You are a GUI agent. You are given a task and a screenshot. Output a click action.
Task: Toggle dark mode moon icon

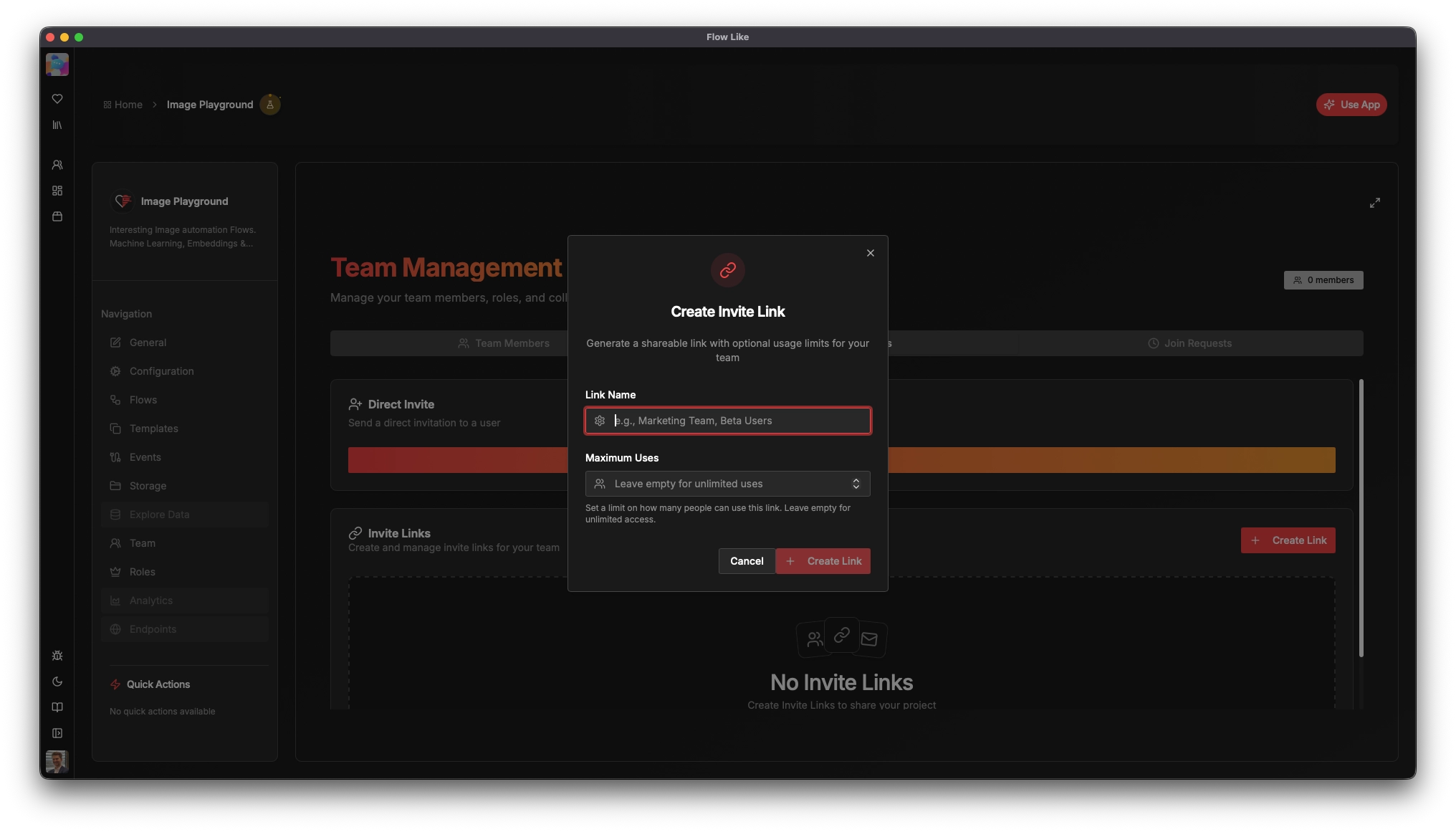pos(57,682)
